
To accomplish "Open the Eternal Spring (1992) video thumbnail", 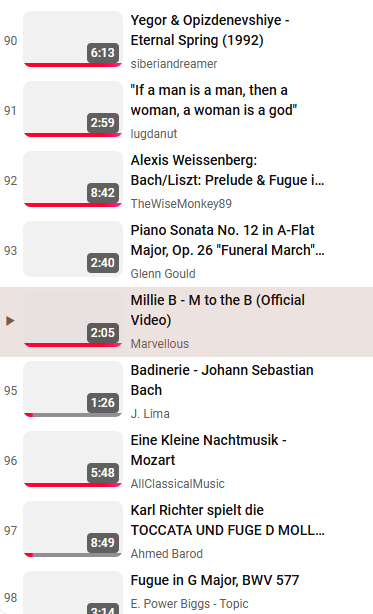I will pos(73,39).
